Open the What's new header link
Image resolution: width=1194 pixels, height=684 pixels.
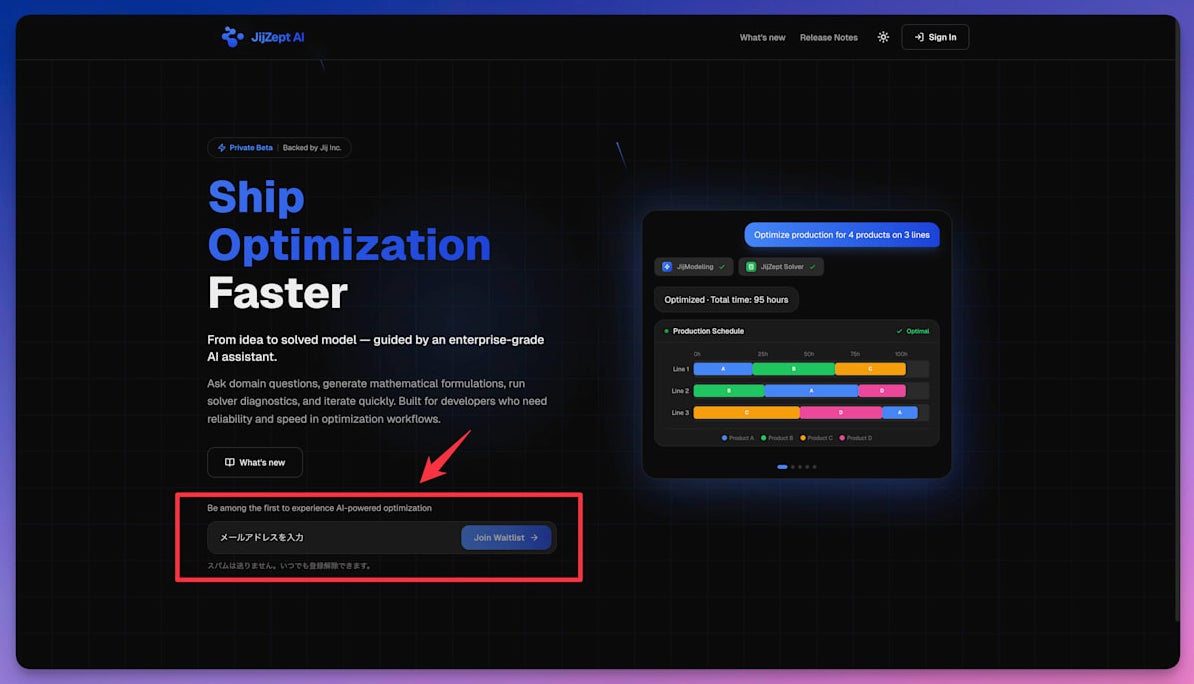762,37
